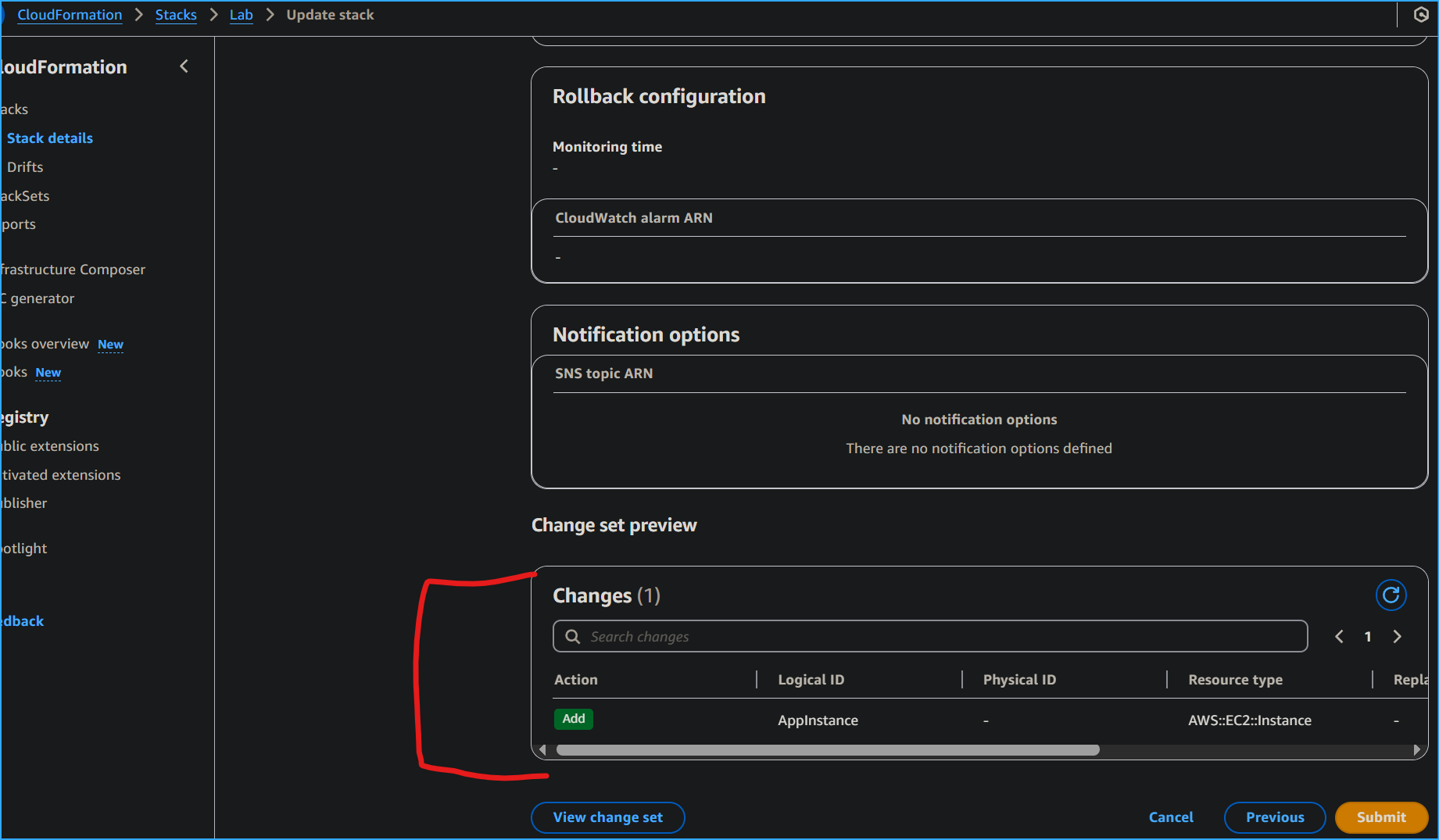
Task: Open CloudFormation breadcrumb link
Action: click(x=70, y=15)
